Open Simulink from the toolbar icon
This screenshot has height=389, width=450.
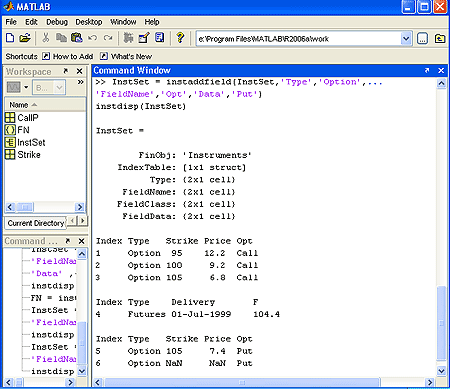(x=128, y=38)
